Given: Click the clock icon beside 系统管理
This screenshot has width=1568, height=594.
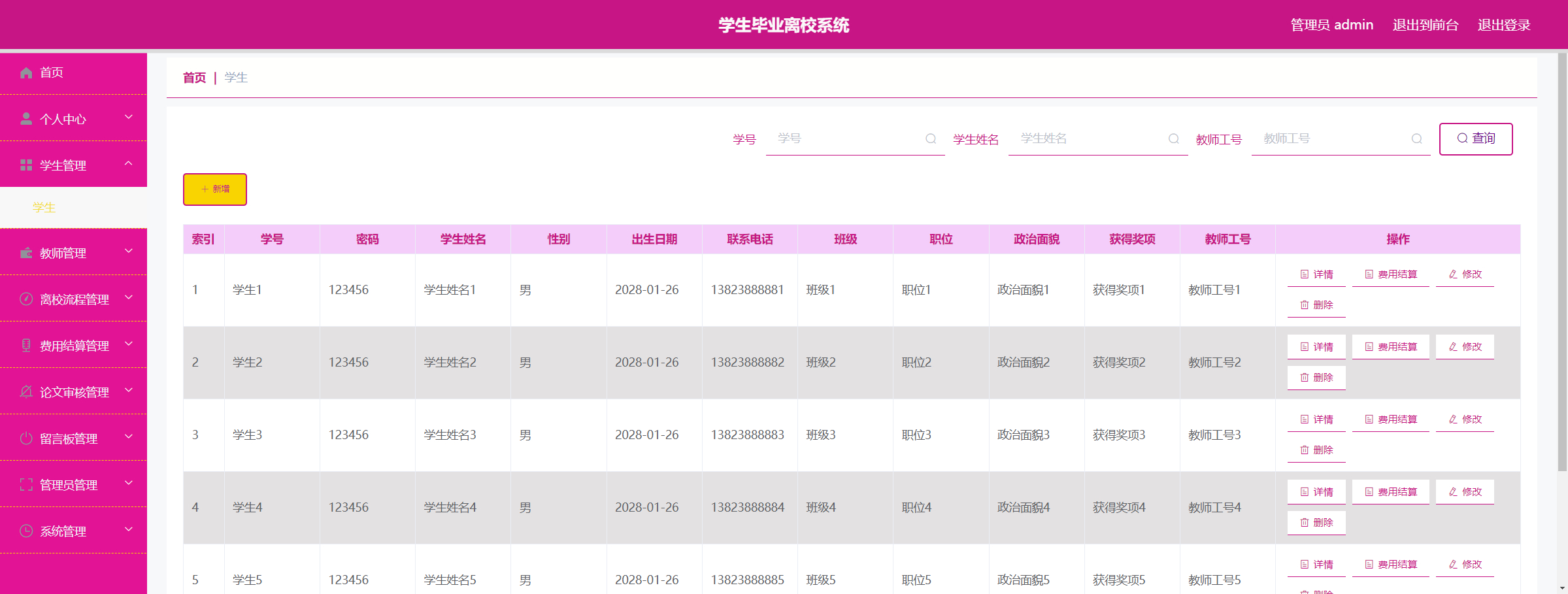Looking at the screenshot, I should (x=26, y=531).
